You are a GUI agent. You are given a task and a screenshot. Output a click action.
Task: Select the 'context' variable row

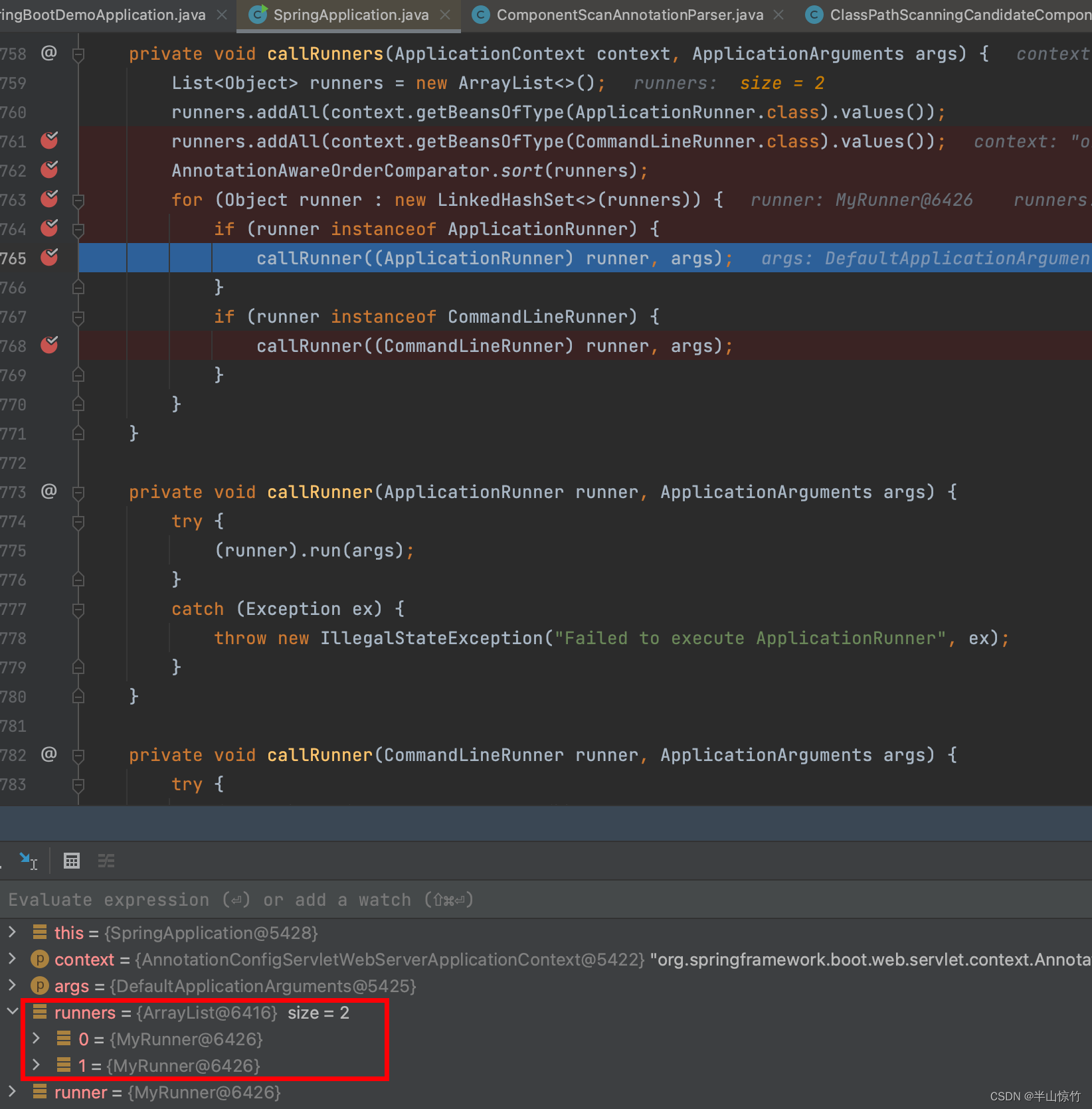click(x=546, y=959)
